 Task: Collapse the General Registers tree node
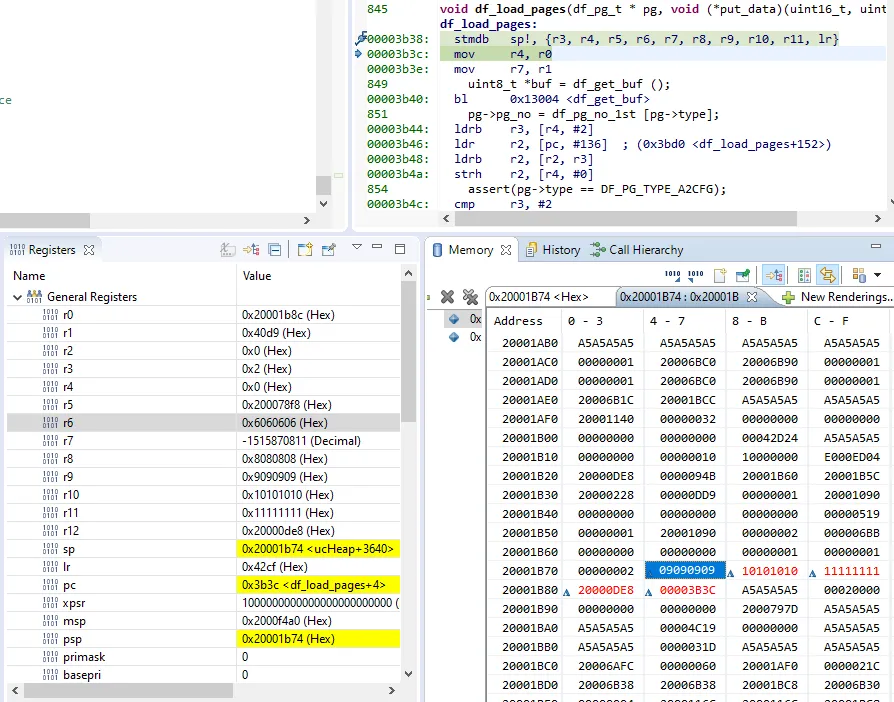point(17,297)
